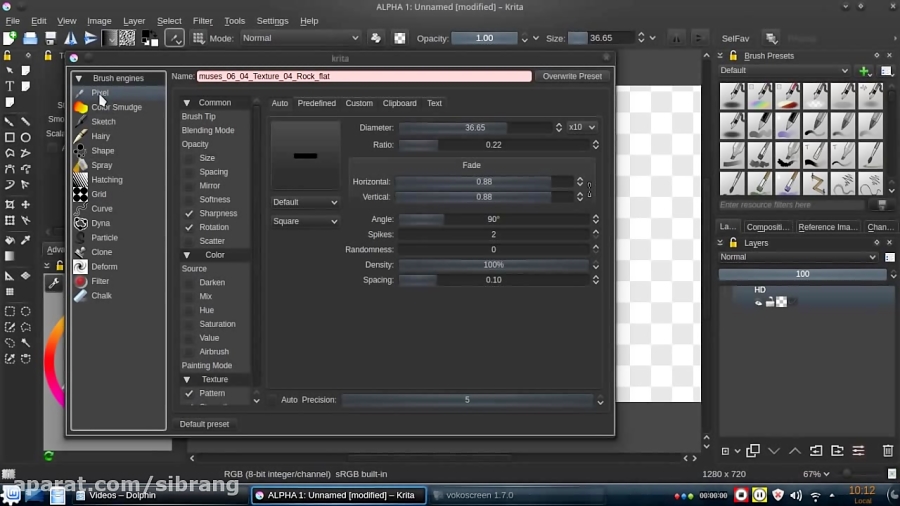Enable the Size option checkbox

pos(189,158)
